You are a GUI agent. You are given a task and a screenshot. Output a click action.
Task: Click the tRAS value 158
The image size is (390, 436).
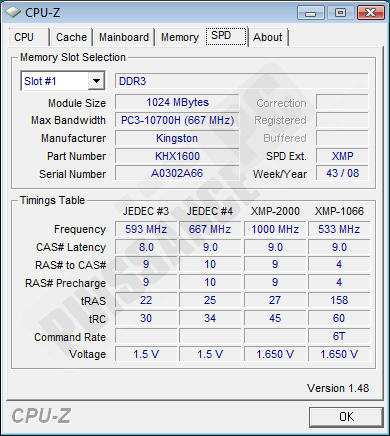[x=339, y=300]
